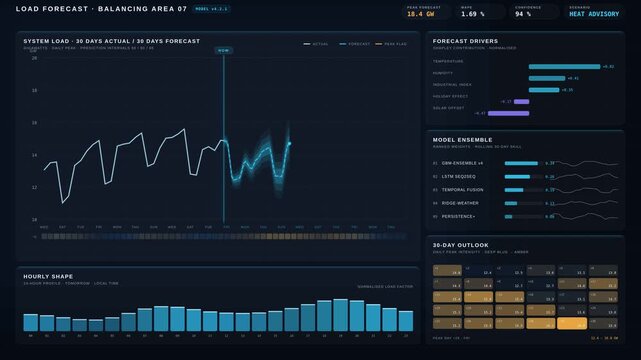
Task: Click the daily intensity strip below the chart
Action: click(224, 236)
